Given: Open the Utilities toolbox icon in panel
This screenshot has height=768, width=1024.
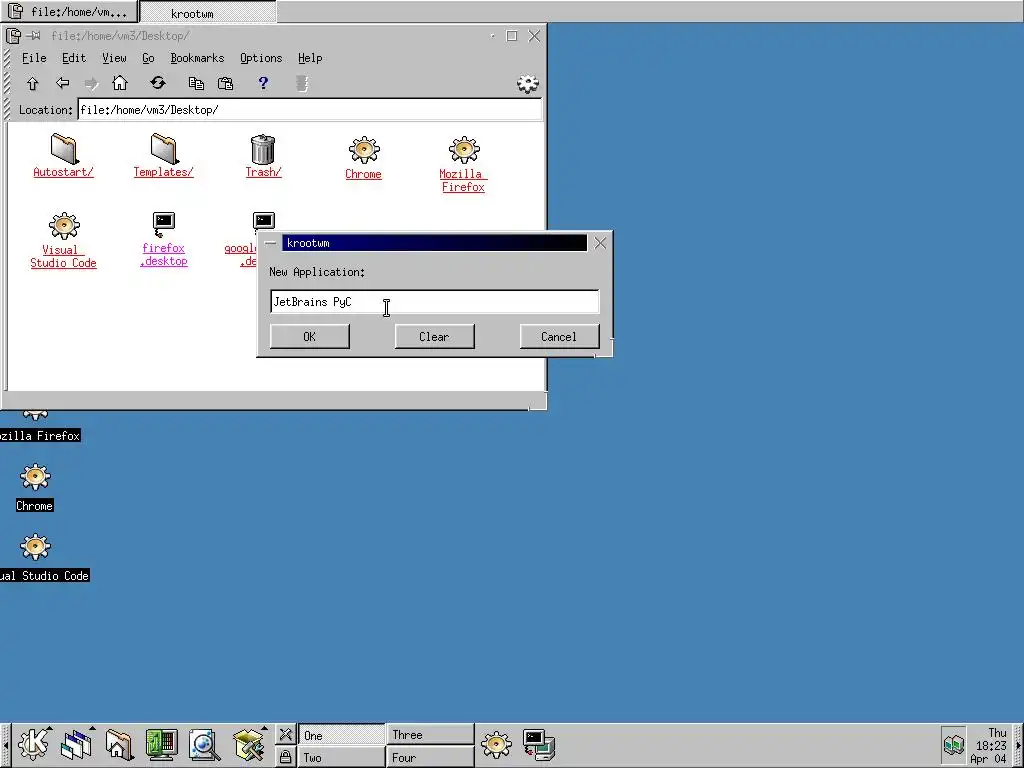Looking at the screenshot, I should point(249,744).
